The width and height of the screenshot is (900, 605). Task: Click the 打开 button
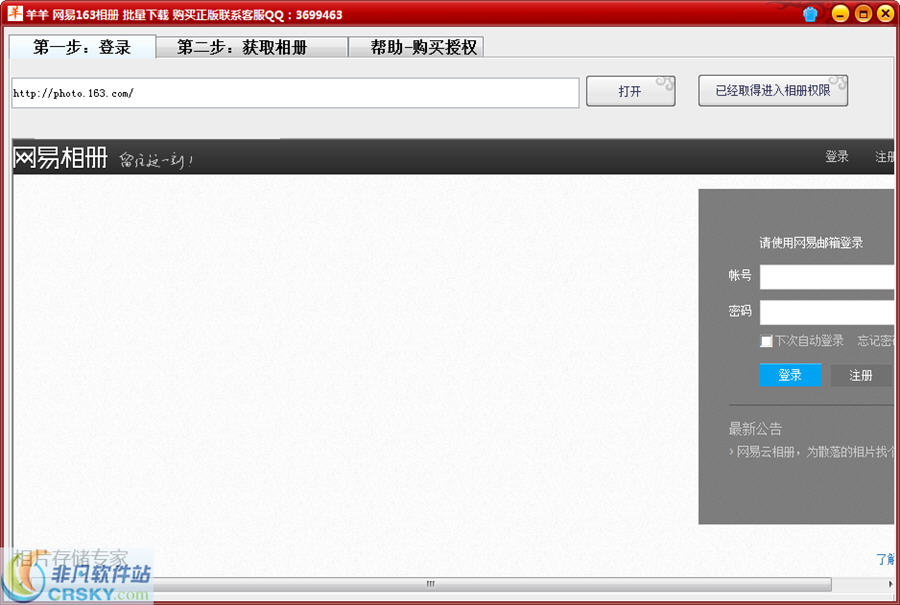click(630, 91)
